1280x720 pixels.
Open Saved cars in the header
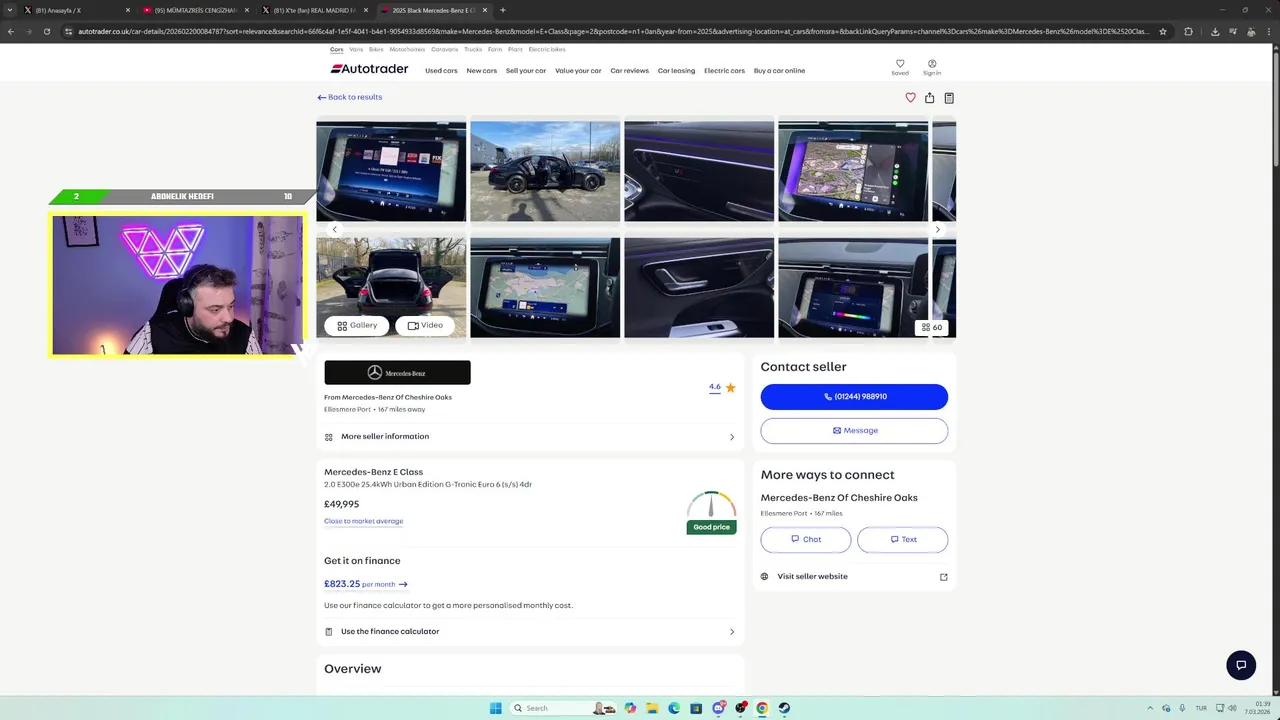[x=900, y=67]
